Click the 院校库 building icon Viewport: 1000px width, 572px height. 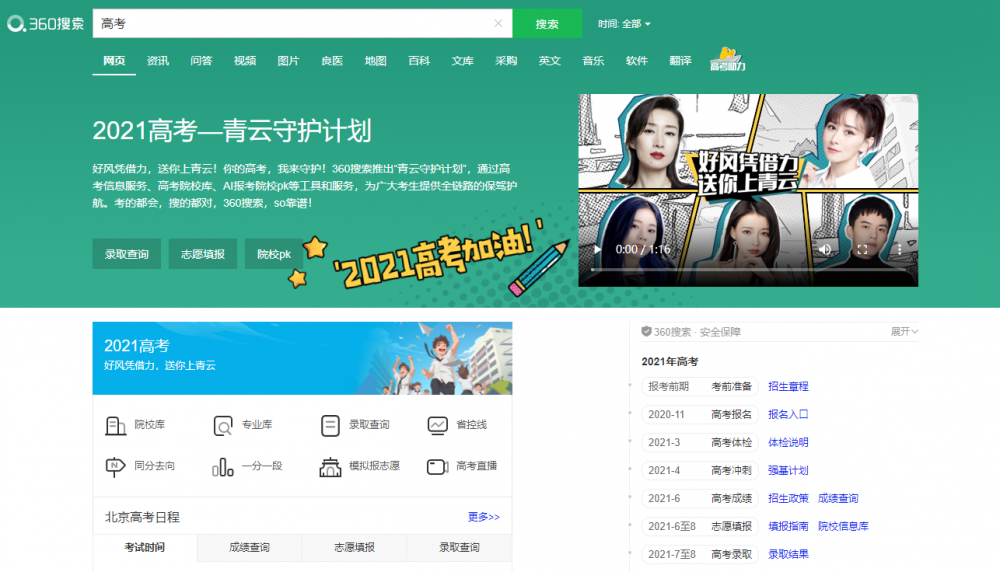115,425
